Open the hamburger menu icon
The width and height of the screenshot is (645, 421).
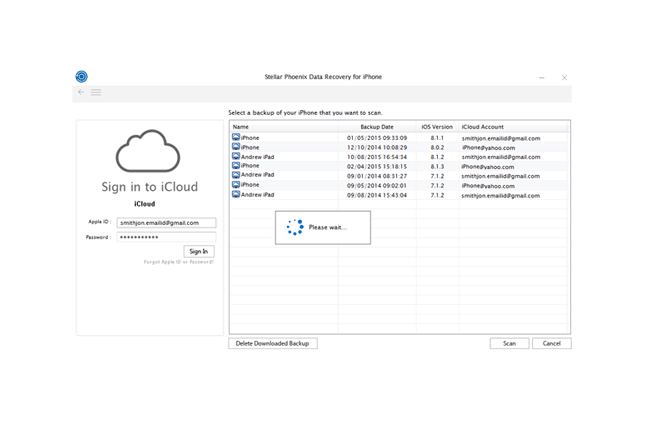(x=96, y=92)
